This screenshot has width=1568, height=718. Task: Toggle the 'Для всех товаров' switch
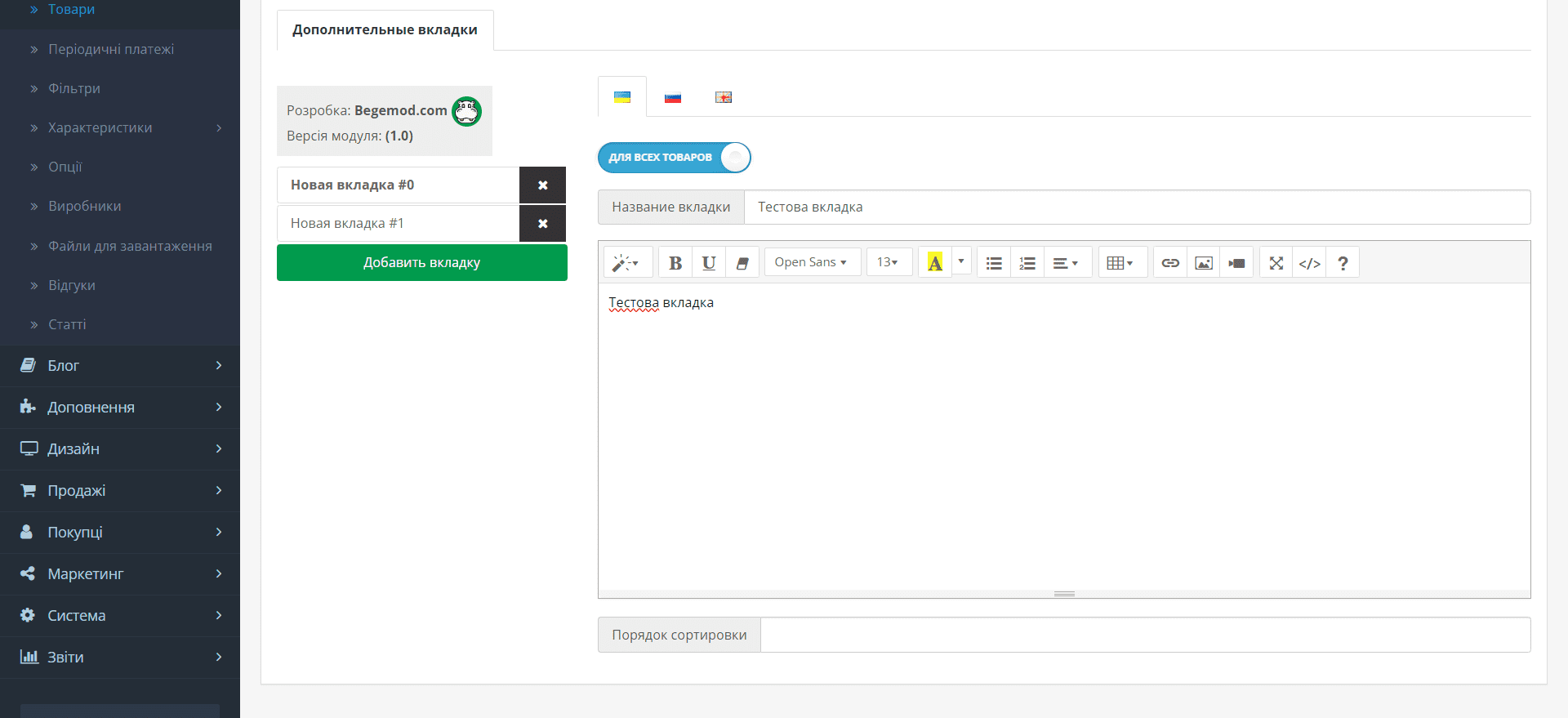coord(675,158)
